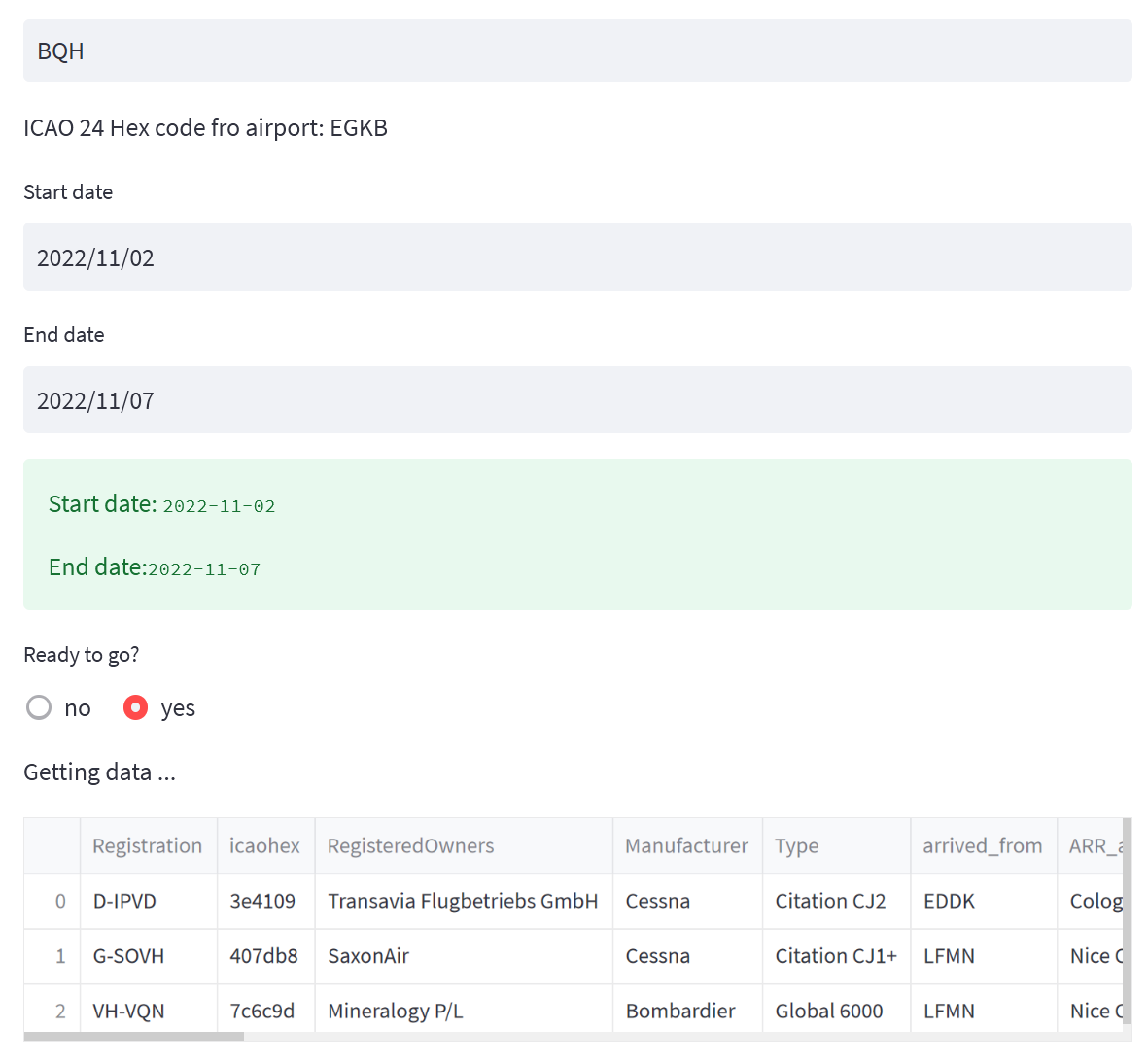Click the Mineralogy P/L owner cell
The width and height of the screenshot is (1148, 1063).
coord(396,1011)
